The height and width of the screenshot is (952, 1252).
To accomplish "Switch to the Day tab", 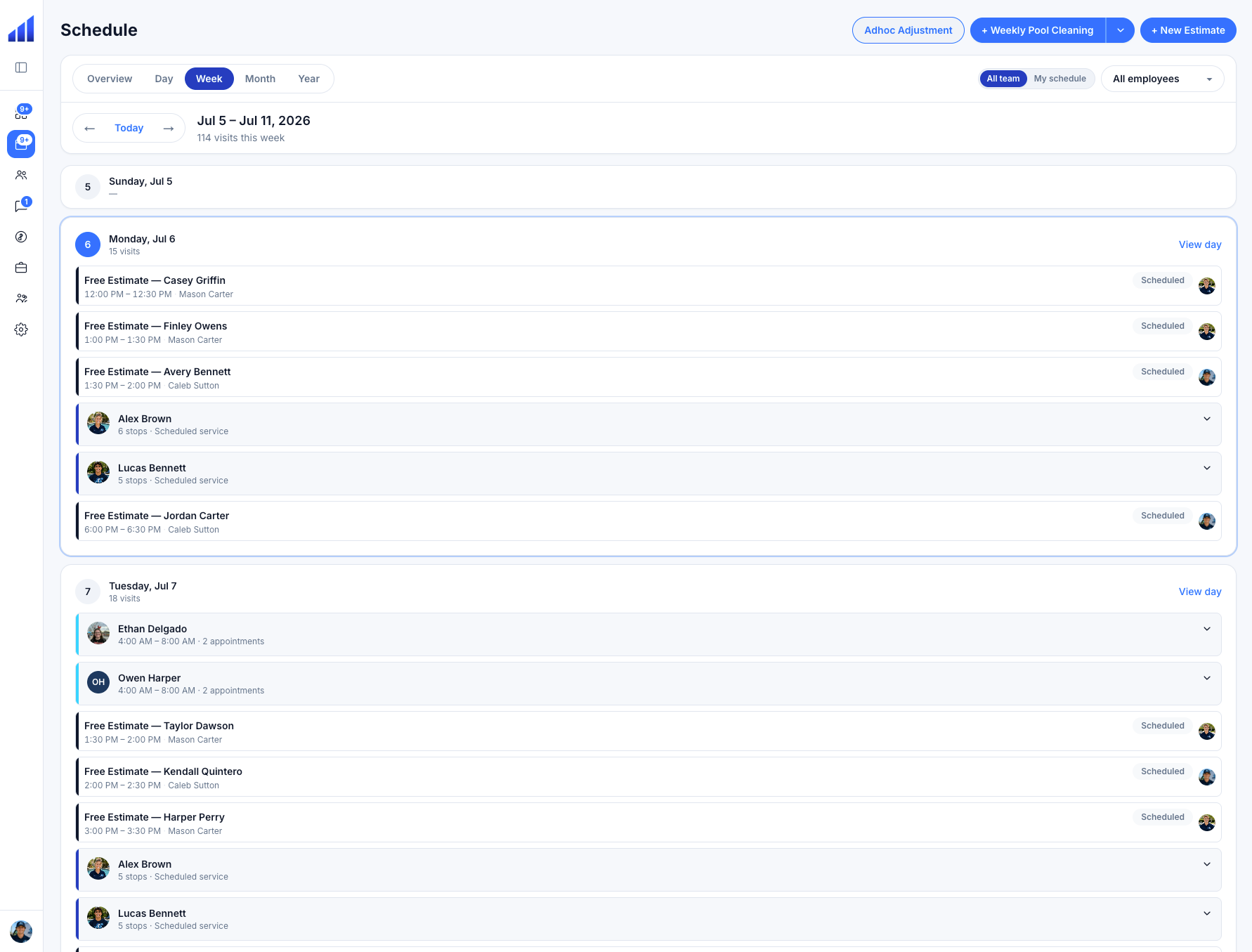I will pyautogui.click(x=164, y=79).
